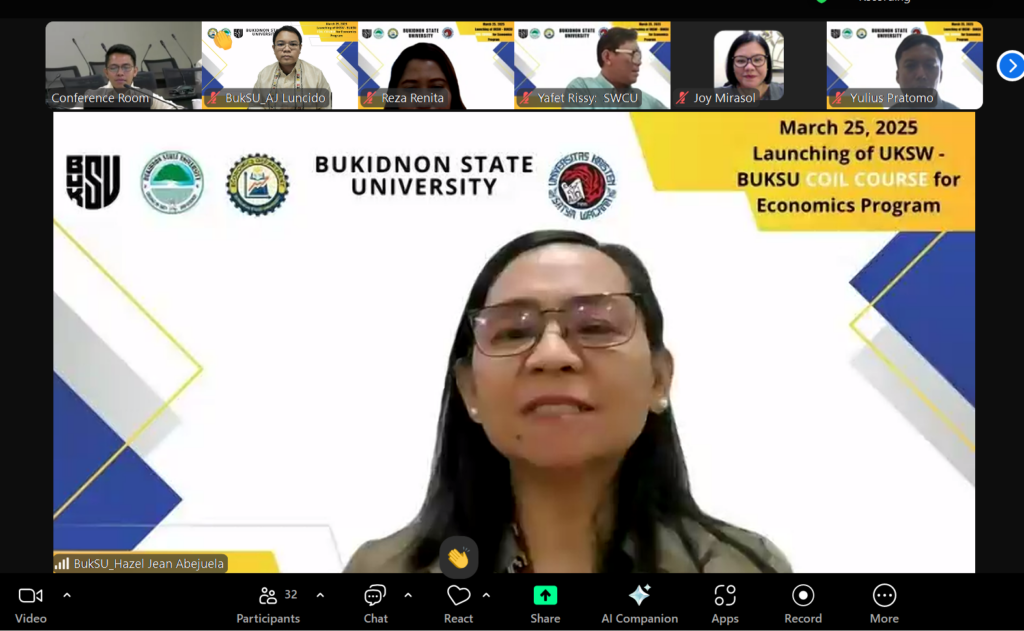Expand the React options caret
Image resolution: width=1024 pixels, height=631 pixels.
coord(487,596)
